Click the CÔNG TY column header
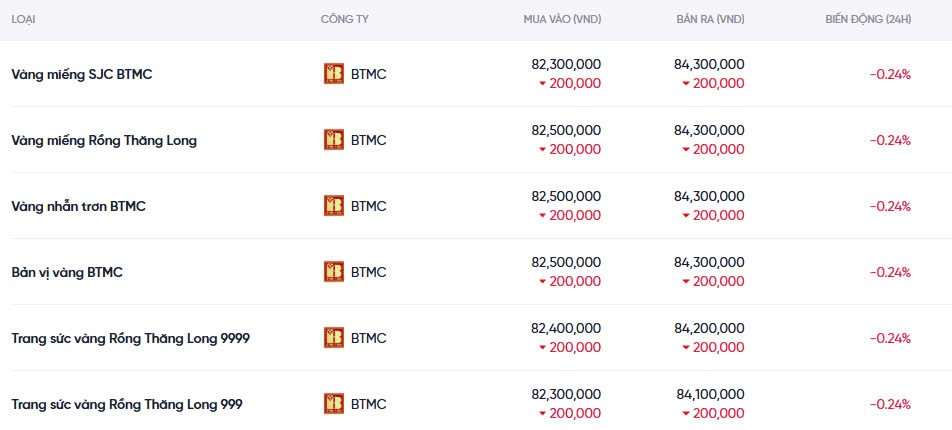The height and width of the screenshot is (430, 952). point(343,19)
